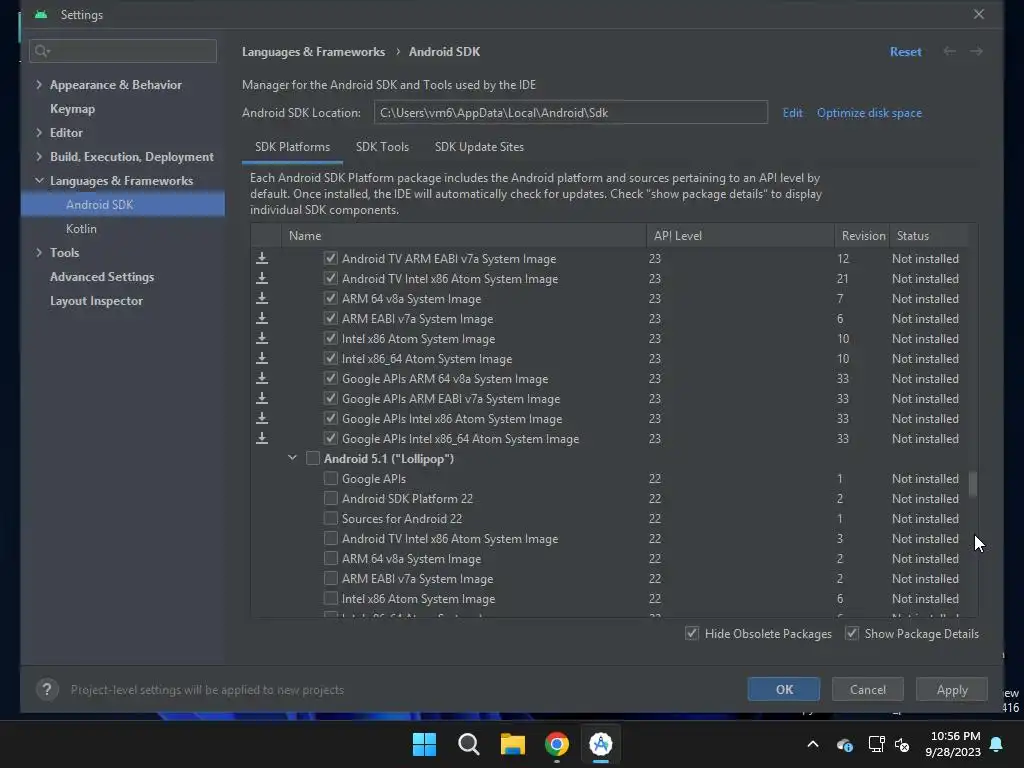Check Android TV Intel x86 Atom API 22
This screenshot has height=768, width=1024.
pos(330,539)
